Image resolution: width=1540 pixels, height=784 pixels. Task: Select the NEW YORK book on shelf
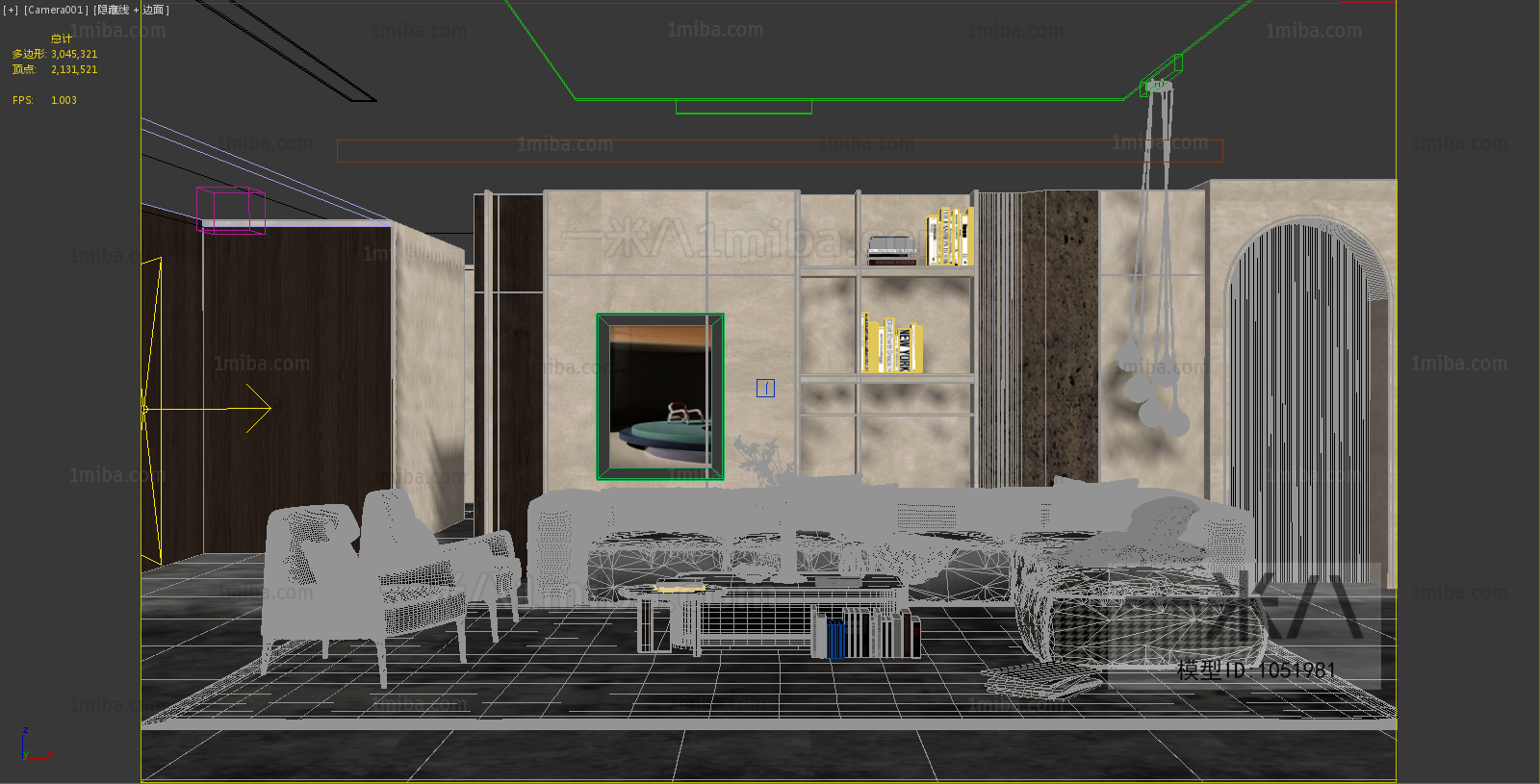[x=904, y=348]
